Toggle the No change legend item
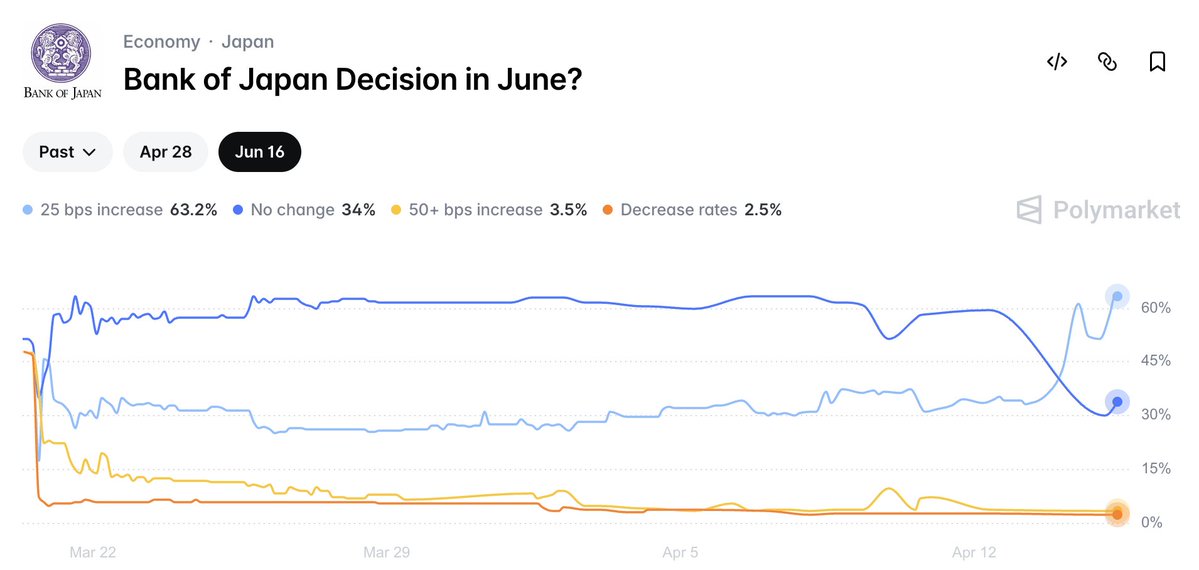1199x570 pixels. pos(304,210)
